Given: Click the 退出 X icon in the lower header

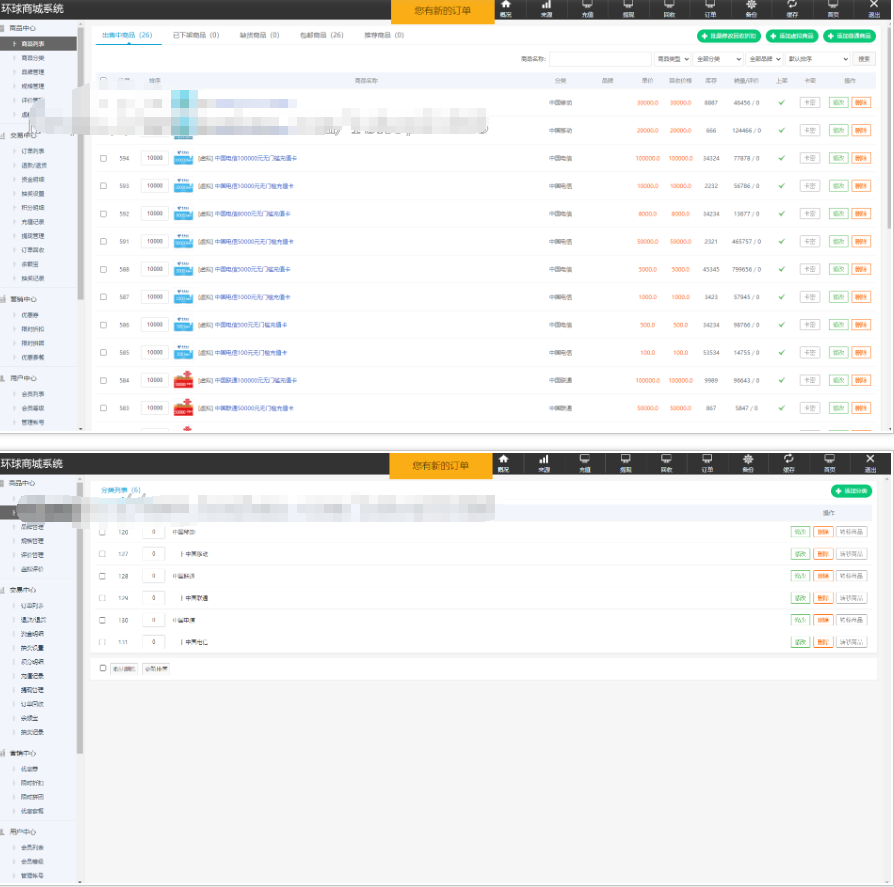Looking at the screenshot, I should point(871,460).
